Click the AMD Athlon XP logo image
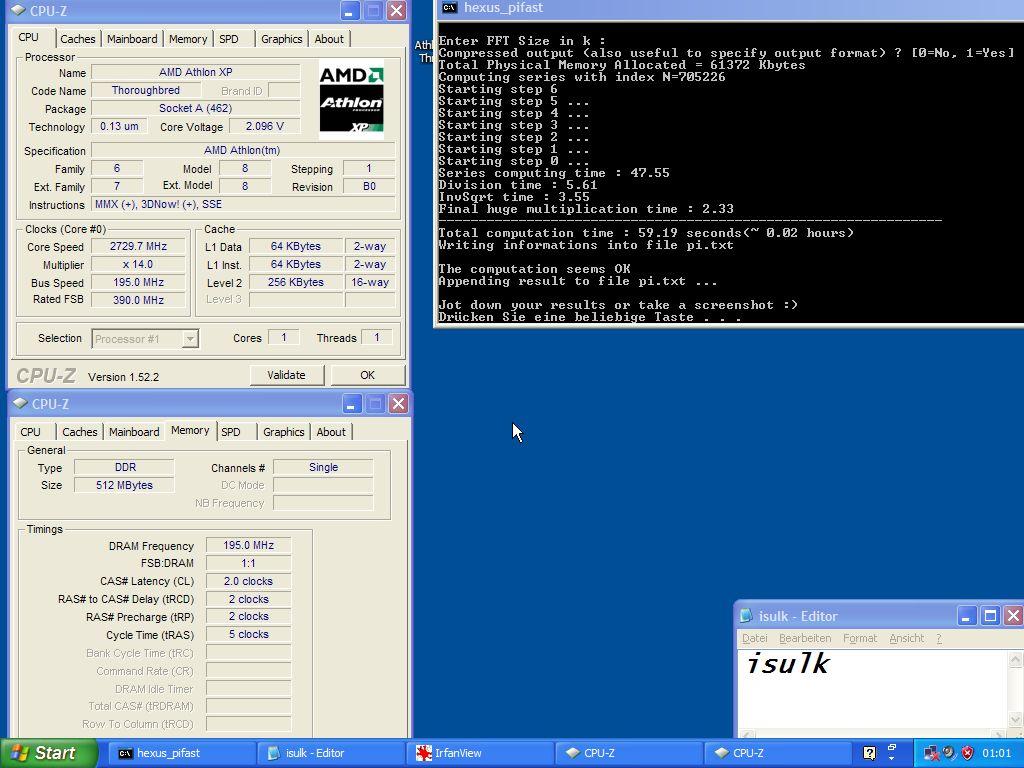This screenshot has width=1024, height=768. click(351, 99)
